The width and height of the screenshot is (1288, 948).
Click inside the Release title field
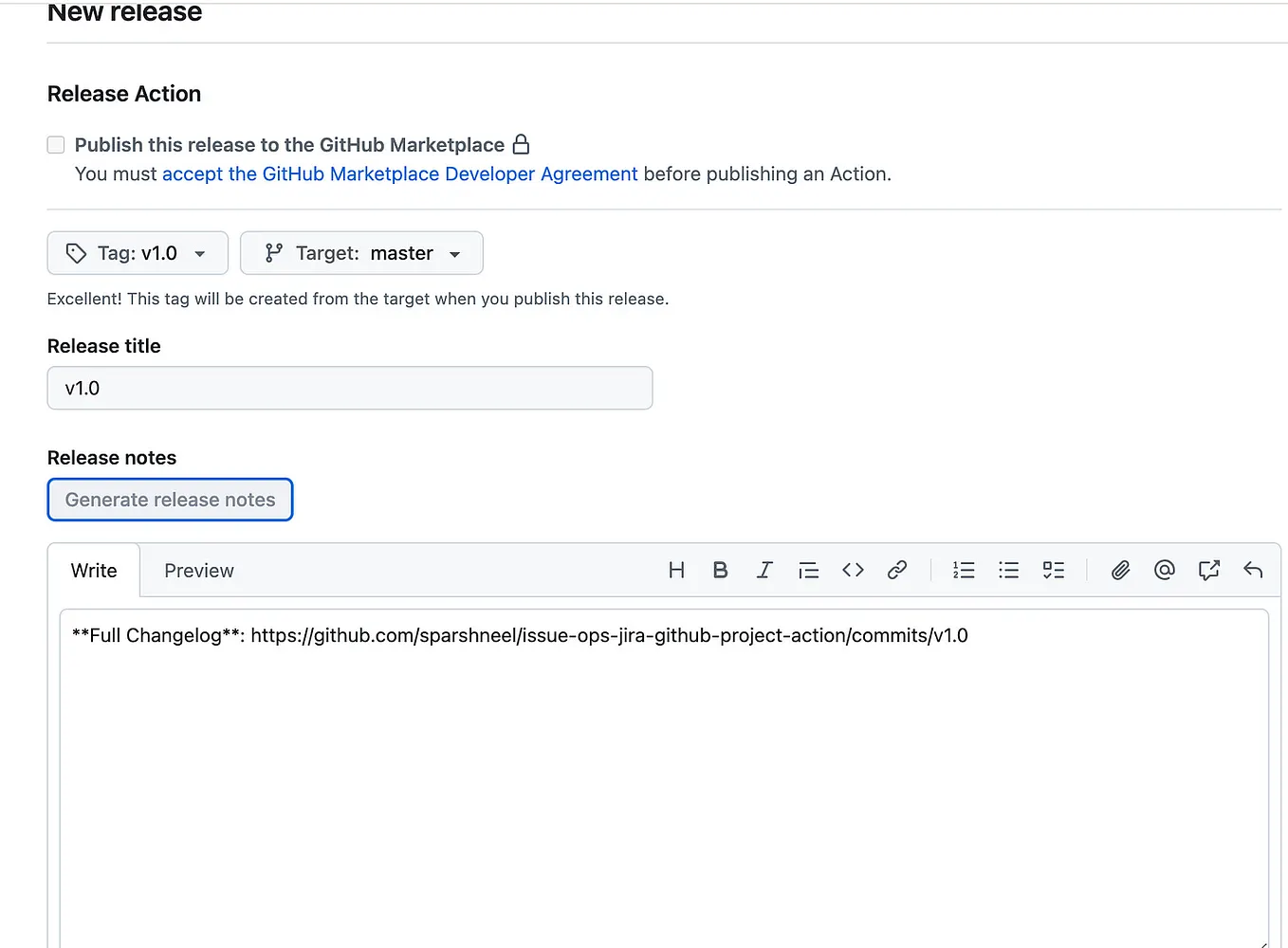349,388
